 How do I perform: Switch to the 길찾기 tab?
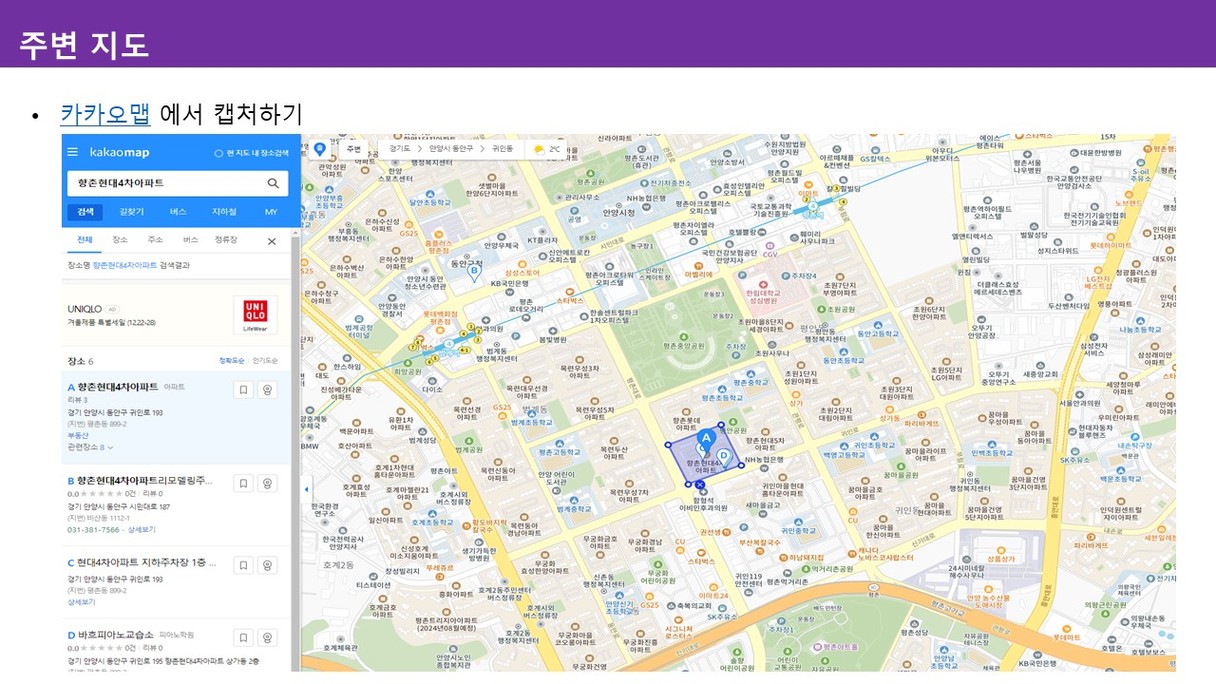click(x=132, y=212)
